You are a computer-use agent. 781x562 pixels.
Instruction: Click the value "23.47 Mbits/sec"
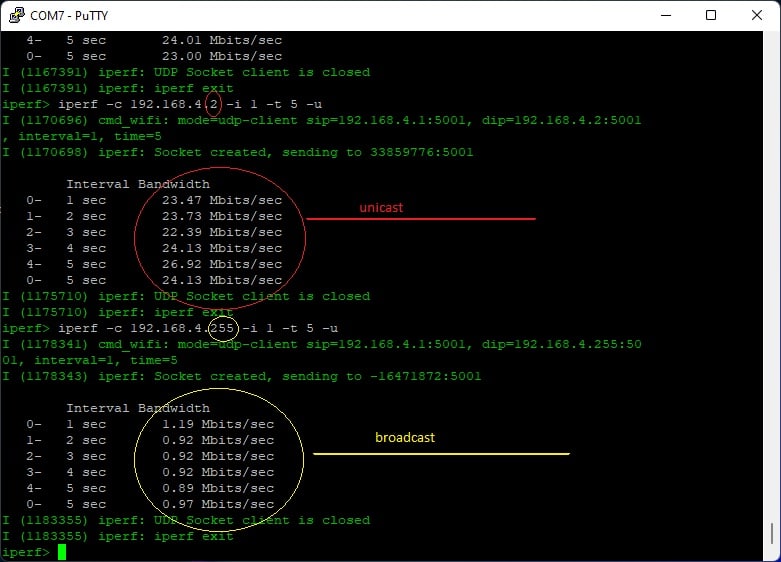222,200
